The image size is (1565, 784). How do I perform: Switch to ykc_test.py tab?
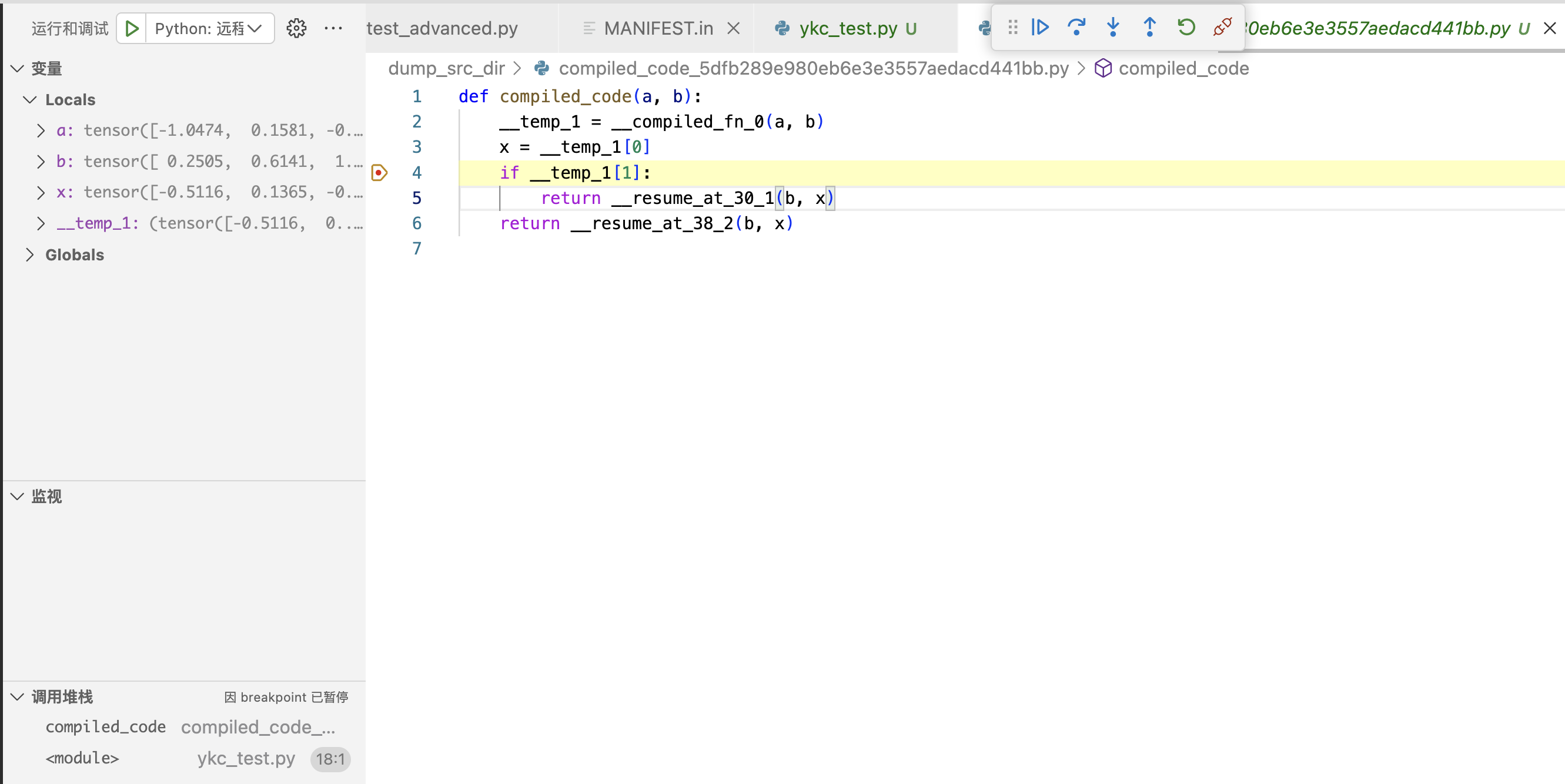(848, 29)
